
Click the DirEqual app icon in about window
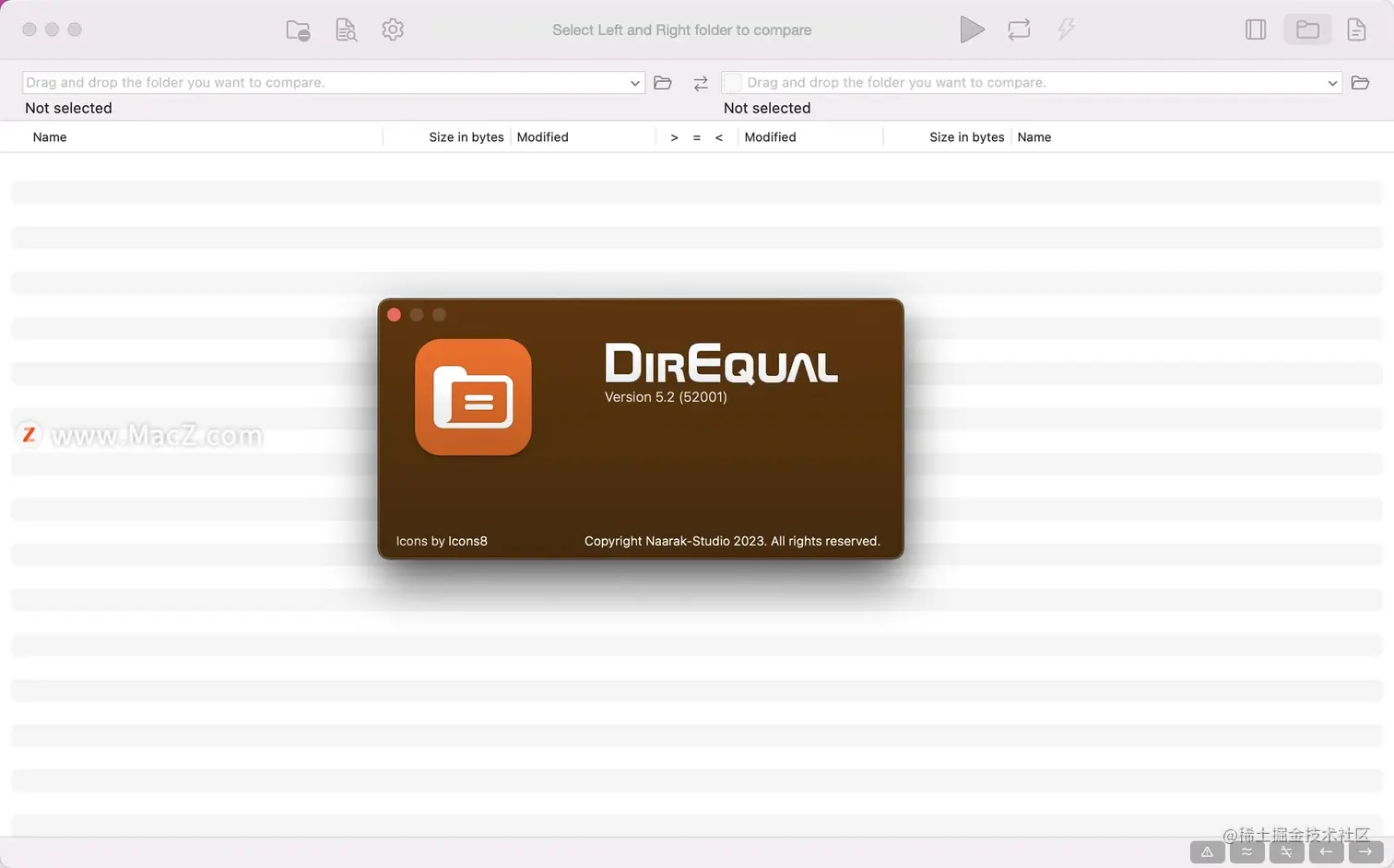473,397
